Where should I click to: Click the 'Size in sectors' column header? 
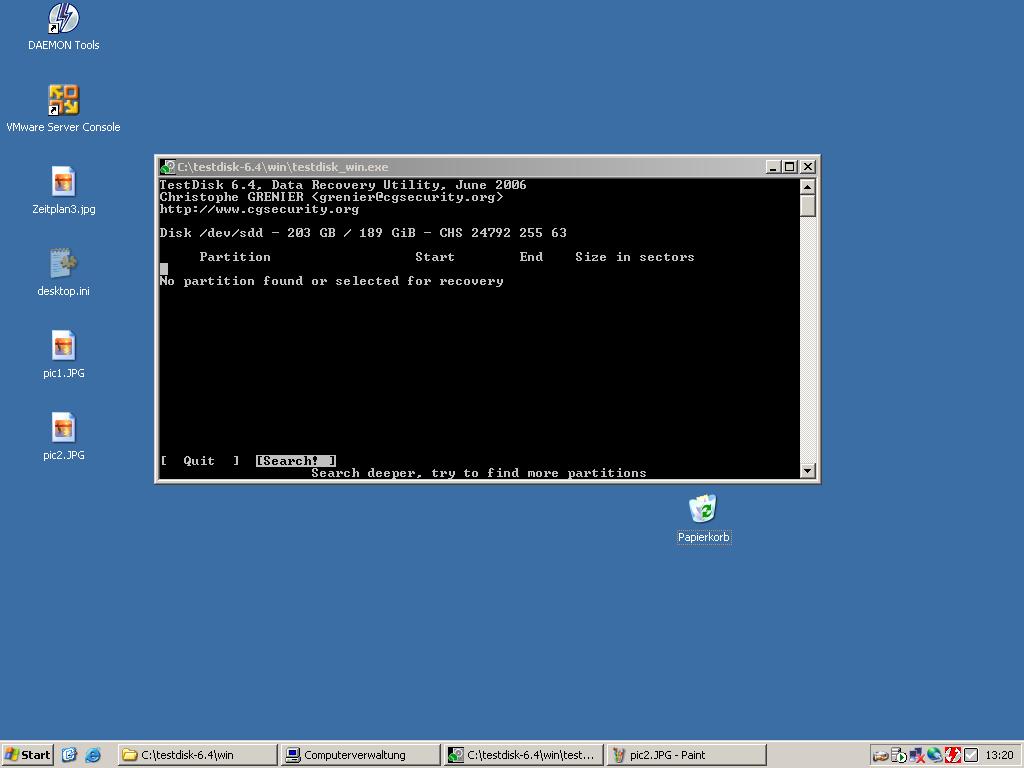(635, 257)
